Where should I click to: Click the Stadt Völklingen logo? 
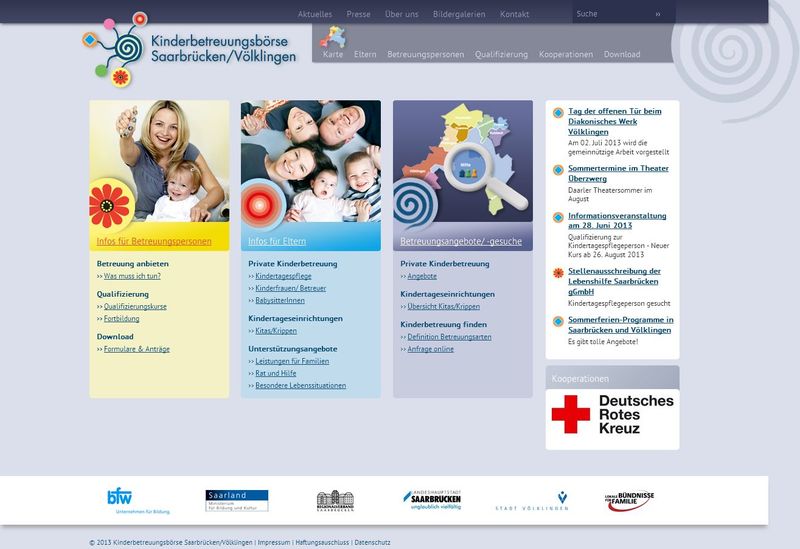532,501
